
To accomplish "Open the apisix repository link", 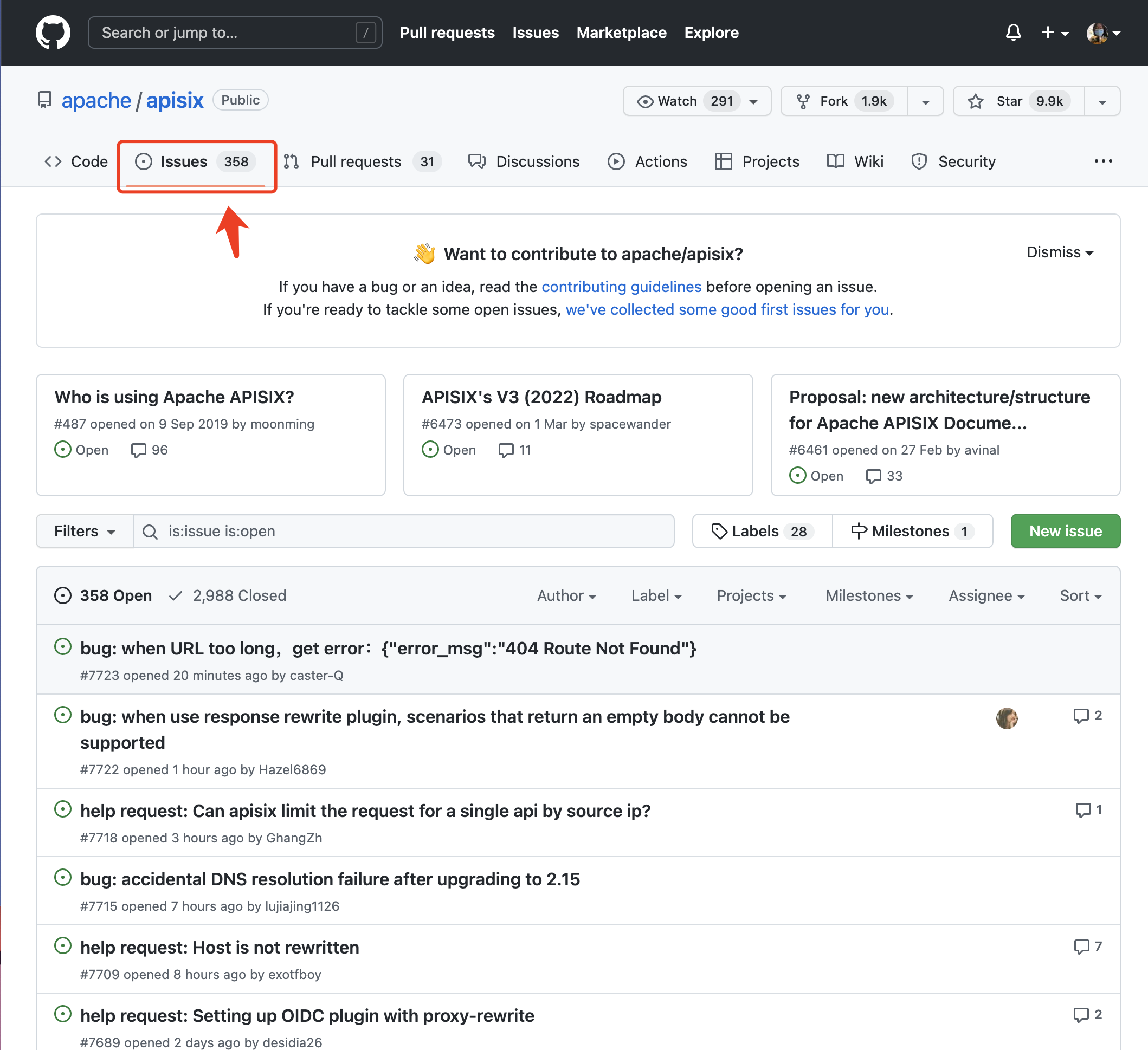I will click(175, 100).
